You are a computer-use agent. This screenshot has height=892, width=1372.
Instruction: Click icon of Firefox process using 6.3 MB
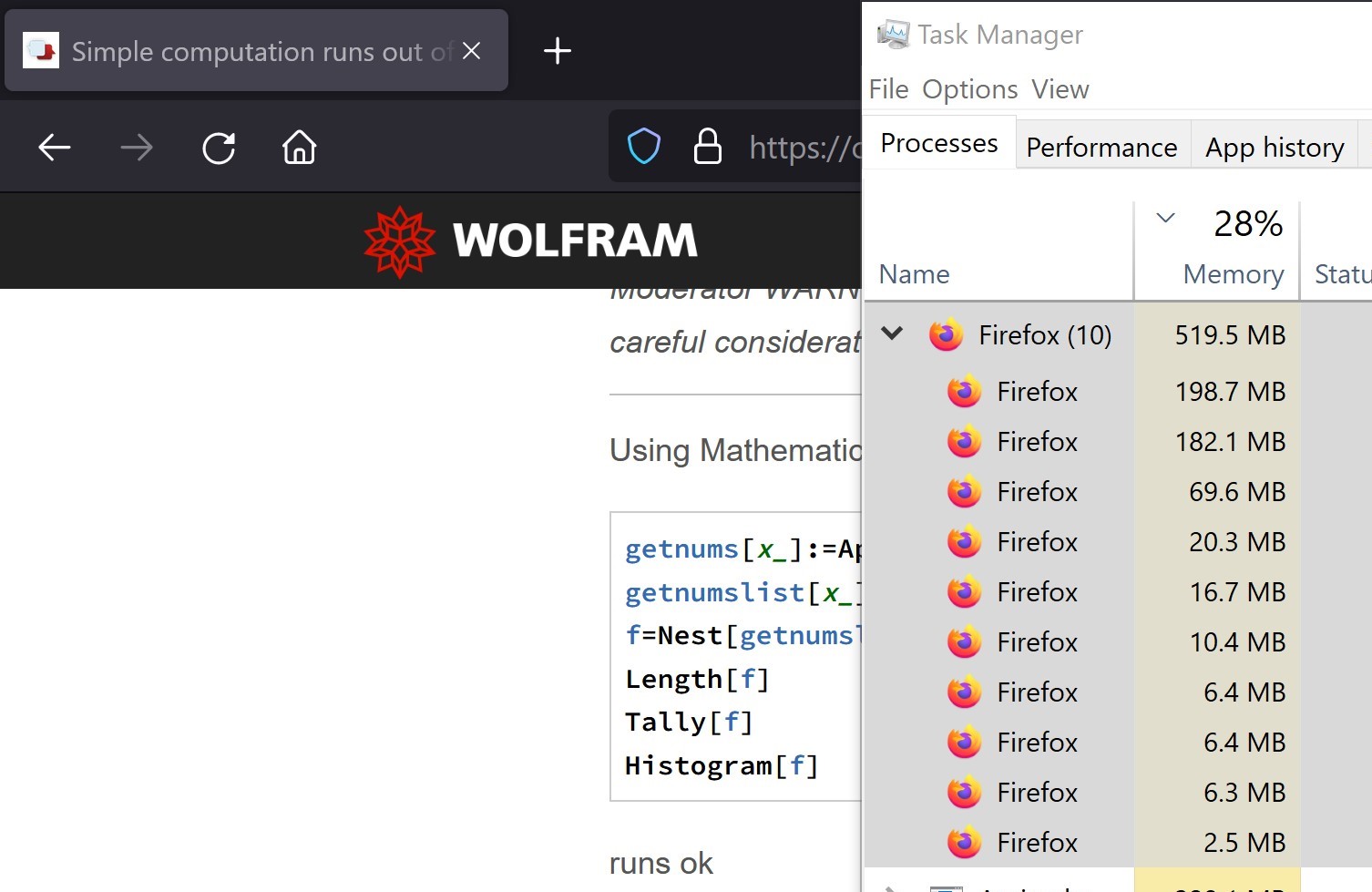[965, 793]
